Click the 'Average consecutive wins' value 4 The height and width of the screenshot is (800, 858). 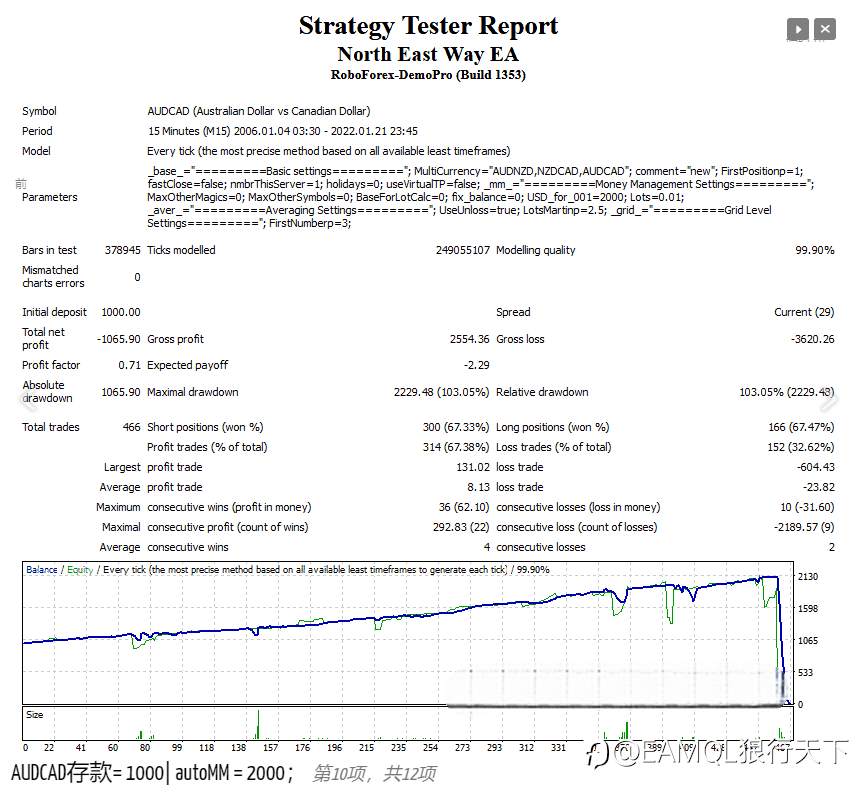click(486, 547)
